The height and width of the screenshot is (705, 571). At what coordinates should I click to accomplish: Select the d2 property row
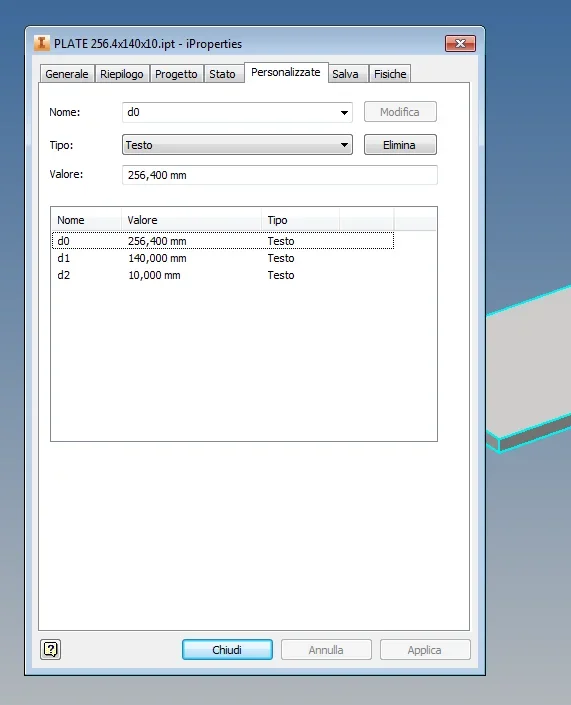(x=223, y=275)
